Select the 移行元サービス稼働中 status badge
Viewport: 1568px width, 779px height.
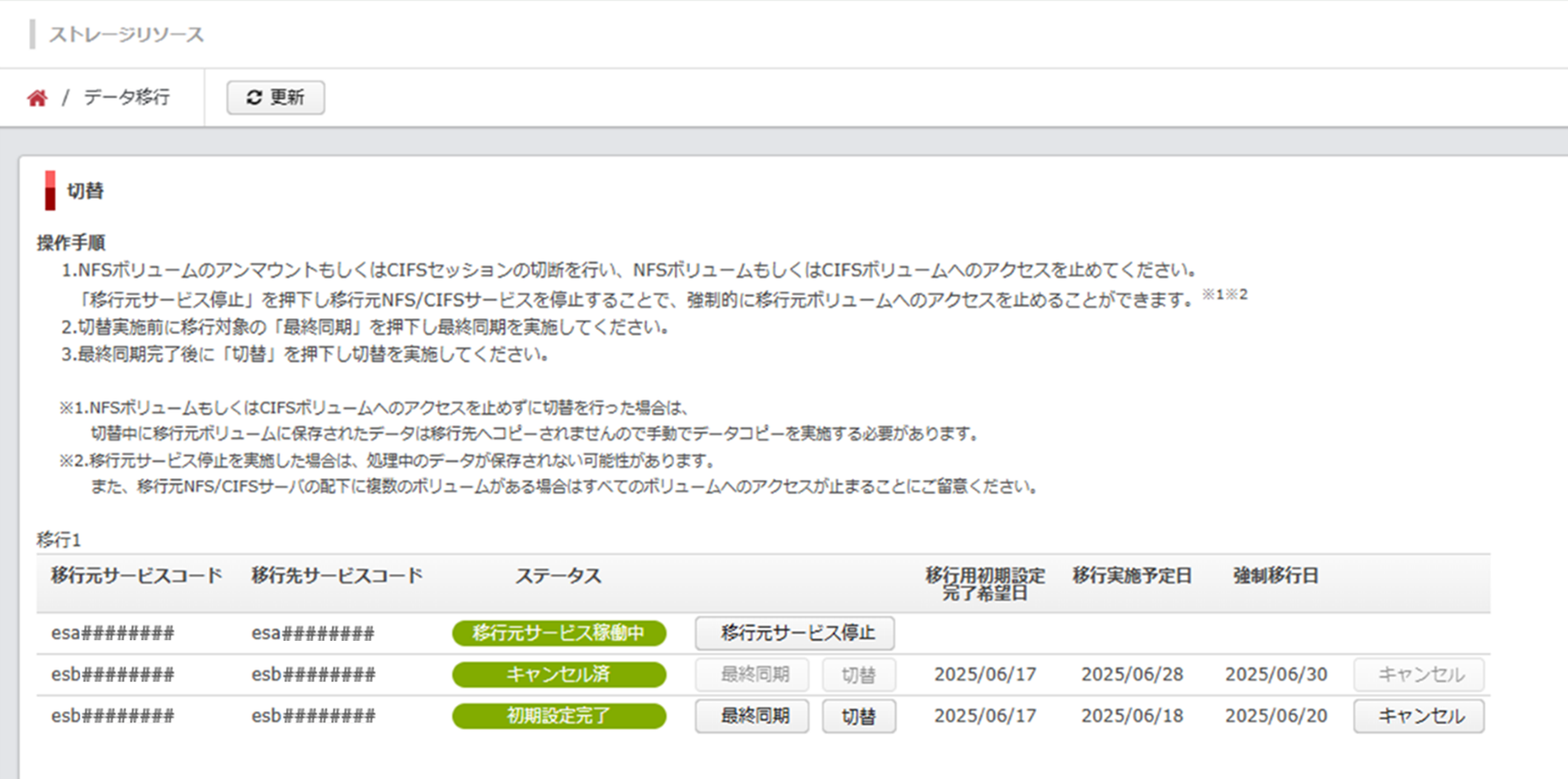coord(559,633)
